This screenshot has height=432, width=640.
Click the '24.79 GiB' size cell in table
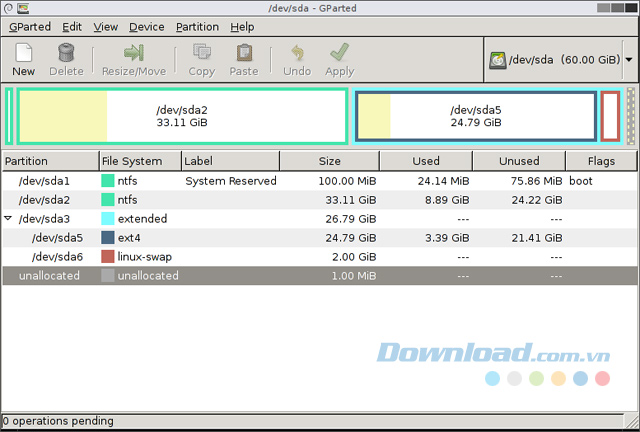tap(351, 238)
